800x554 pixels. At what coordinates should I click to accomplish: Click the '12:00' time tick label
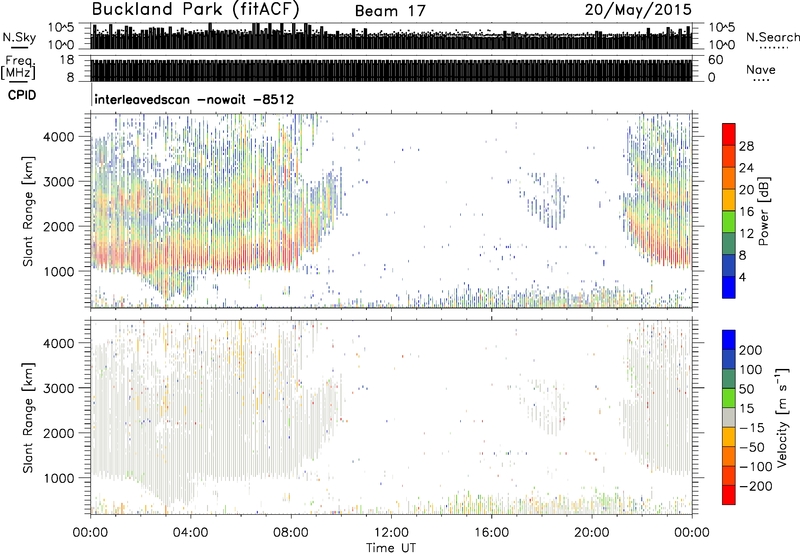click(391, 533)
